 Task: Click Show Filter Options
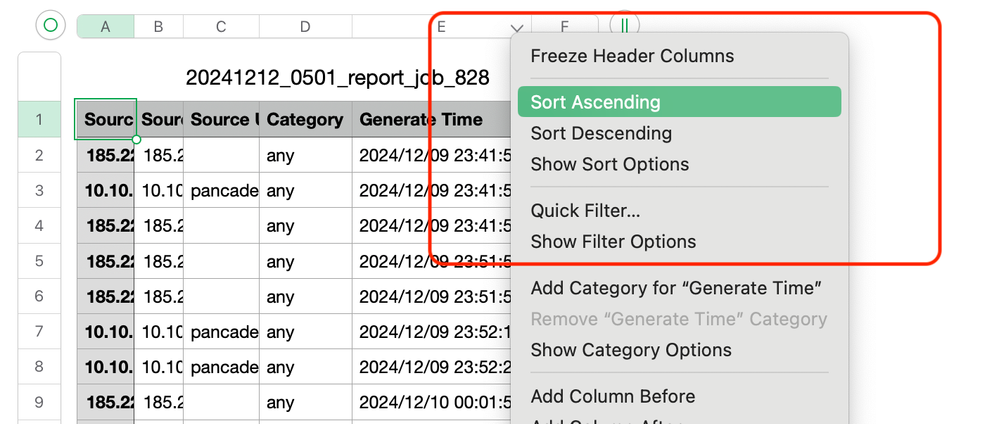pos(613,241)
